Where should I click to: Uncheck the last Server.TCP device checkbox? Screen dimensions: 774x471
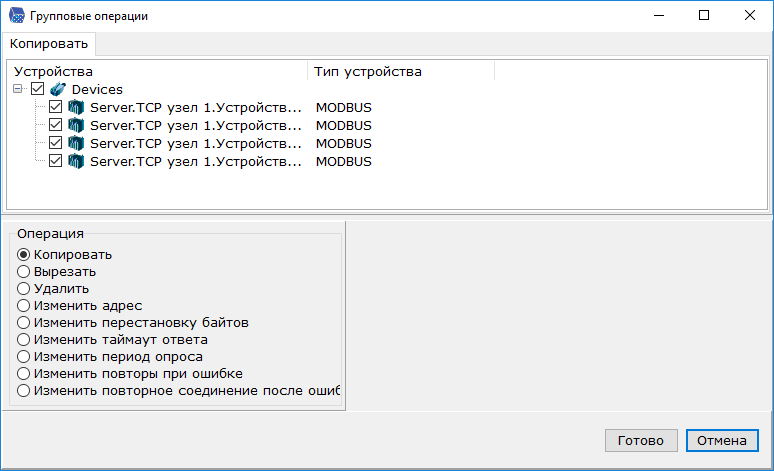click(55, 161)
